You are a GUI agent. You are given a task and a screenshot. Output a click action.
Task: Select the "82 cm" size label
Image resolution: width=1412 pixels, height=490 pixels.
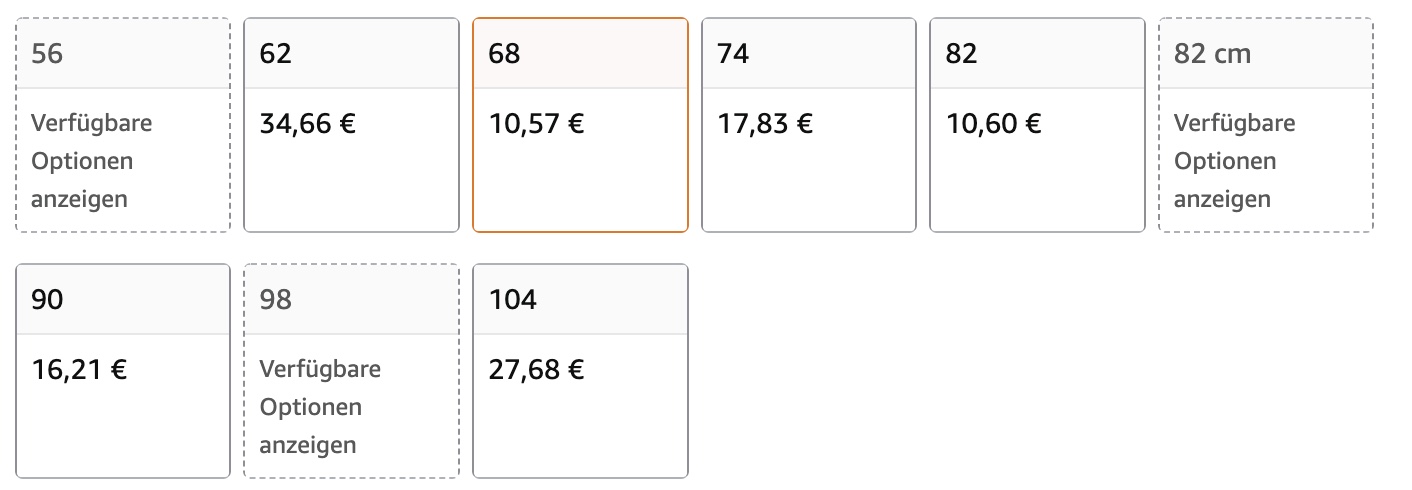click(1212, 54)
